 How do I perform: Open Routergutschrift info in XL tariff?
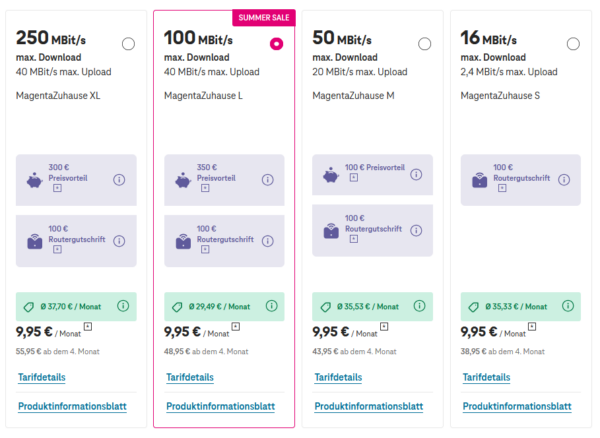(119, 241)
